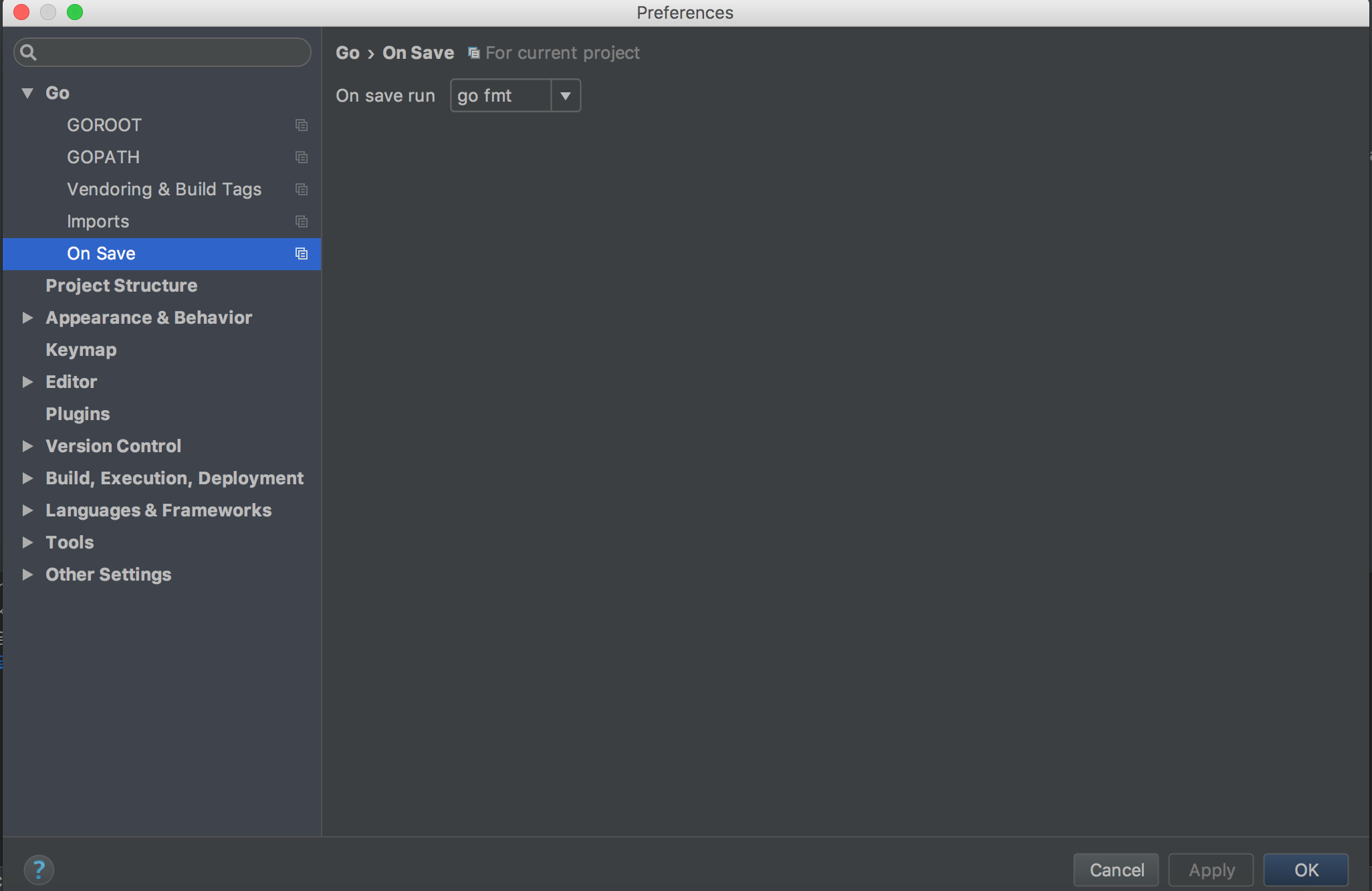Viewport: 1372px width, 891px height.
Task: Click the search magnifier icon
Action: click(x=28, y=52)
